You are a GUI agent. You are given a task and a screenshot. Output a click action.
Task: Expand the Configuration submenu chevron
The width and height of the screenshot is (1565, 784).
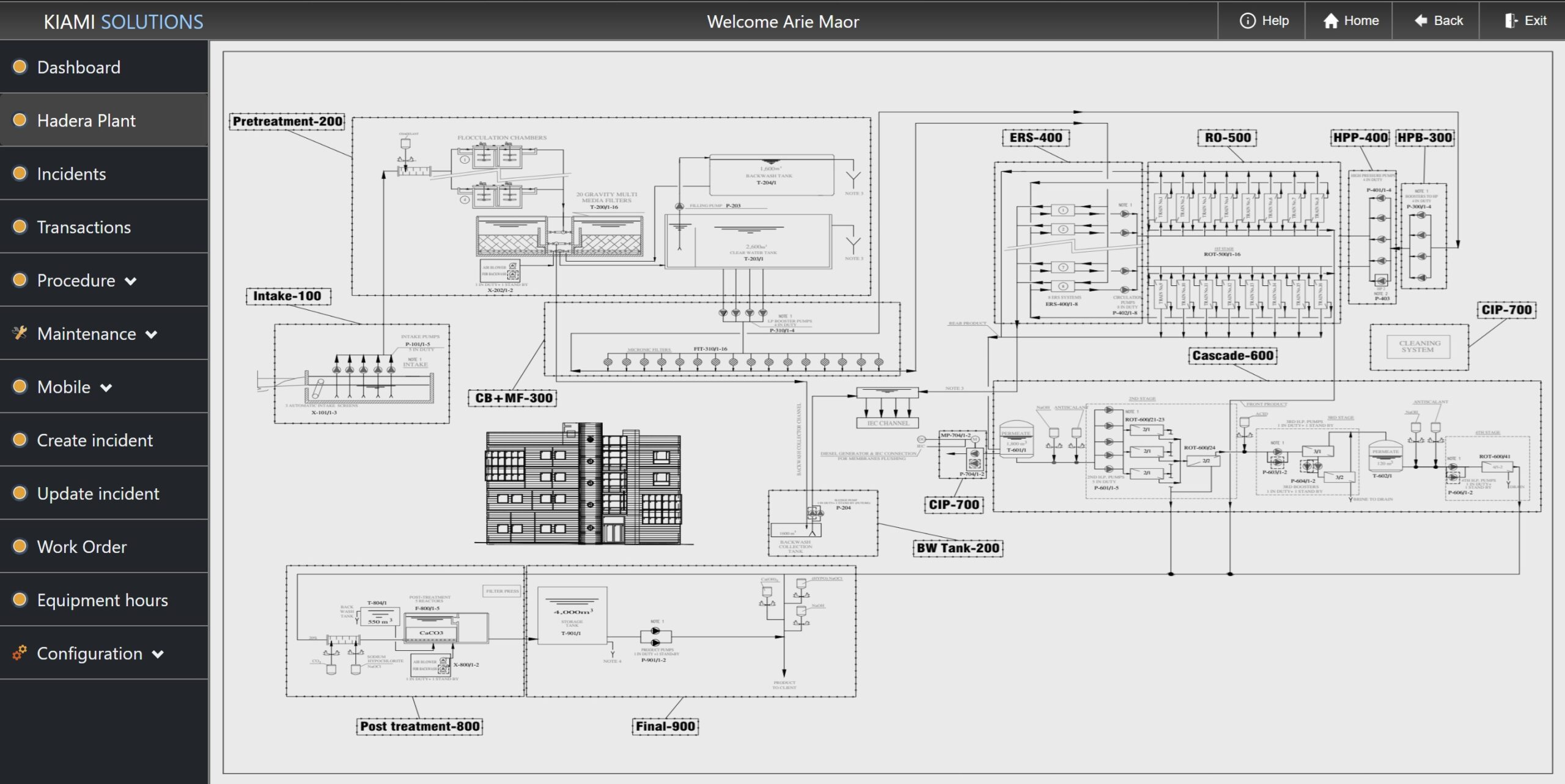pos(158,654)
